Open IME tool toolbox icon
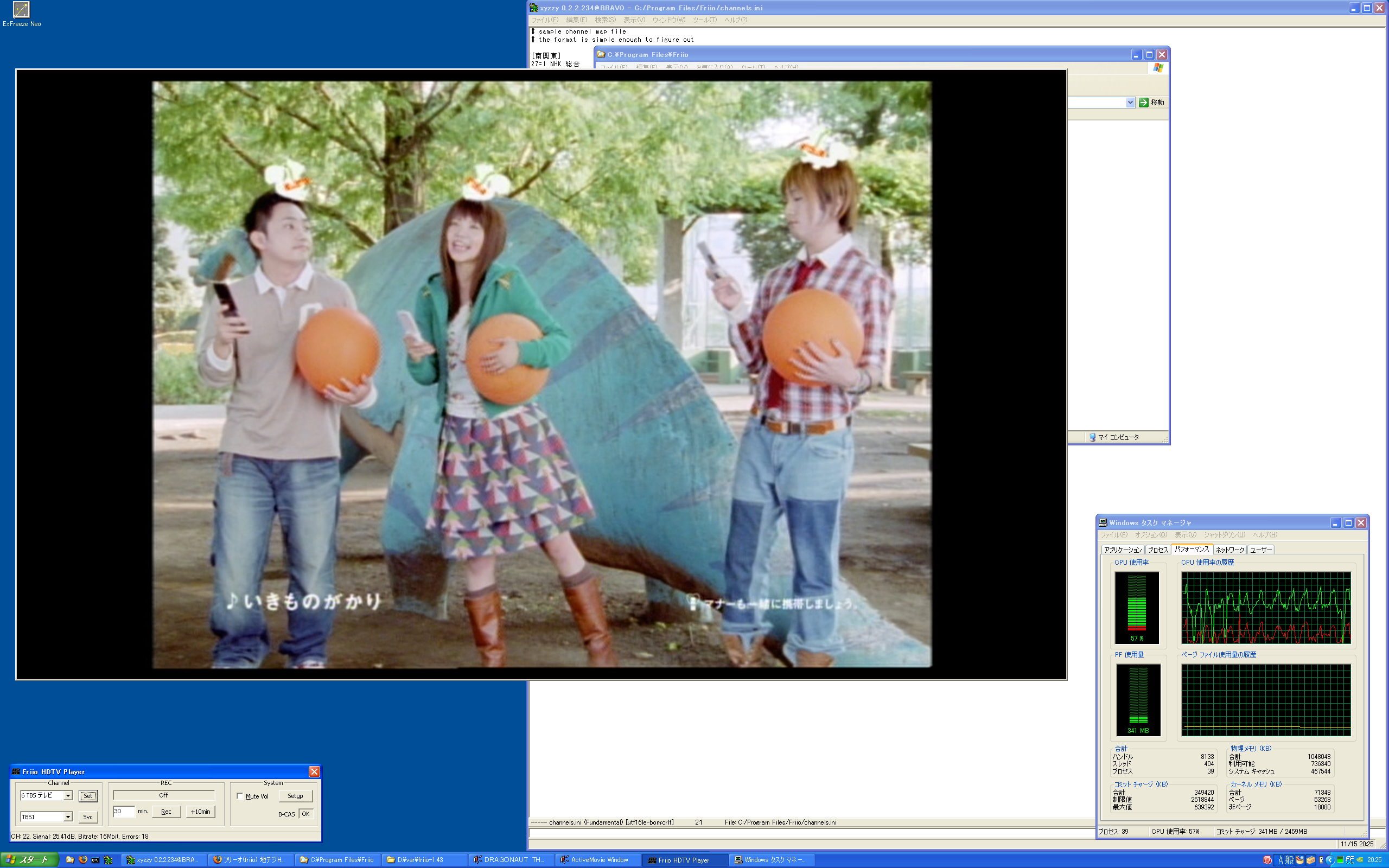Viewport: 1389px width, 868px height. point(1311,860)
